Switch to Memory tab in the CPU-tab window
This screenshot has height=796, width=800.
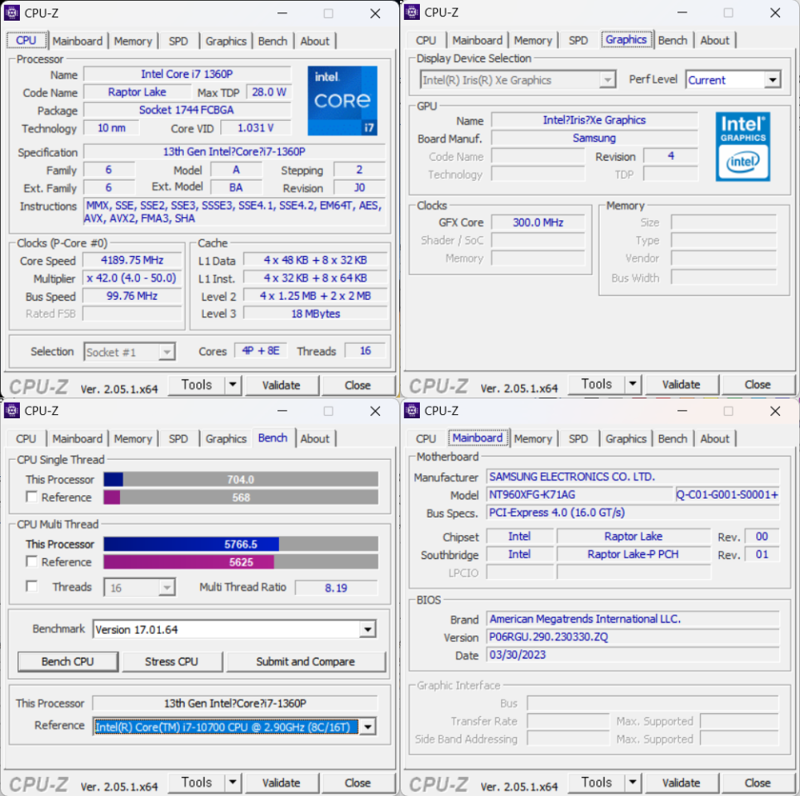[x=133, y=41]
